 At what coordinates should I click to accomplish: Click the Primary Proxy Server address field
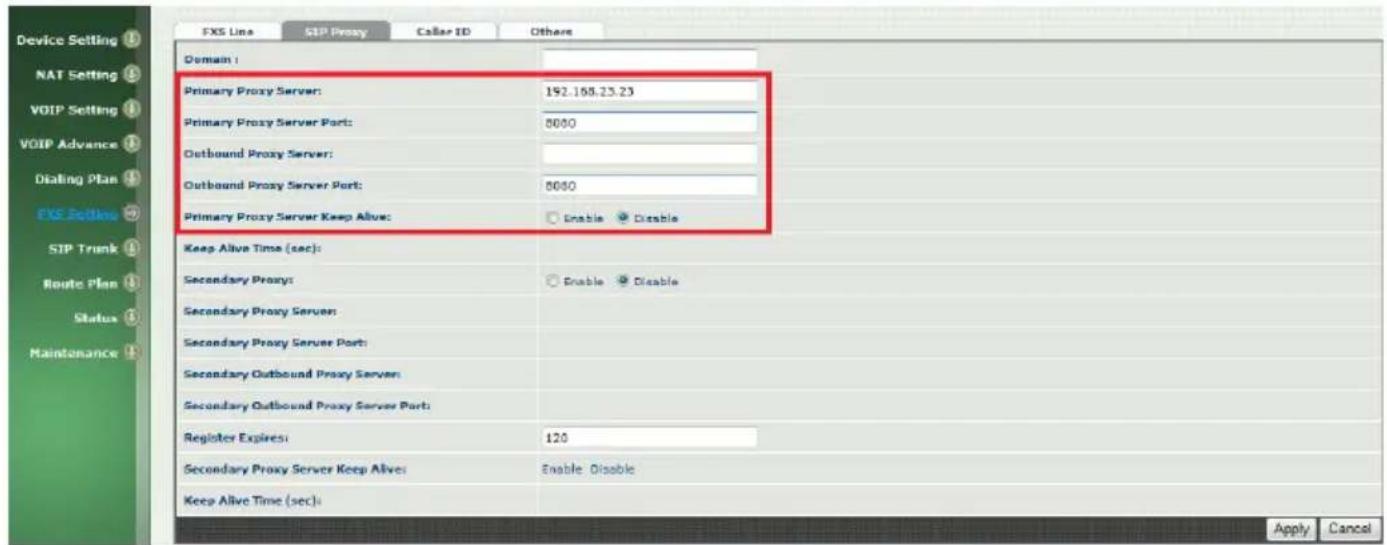(x=649, y=91)
